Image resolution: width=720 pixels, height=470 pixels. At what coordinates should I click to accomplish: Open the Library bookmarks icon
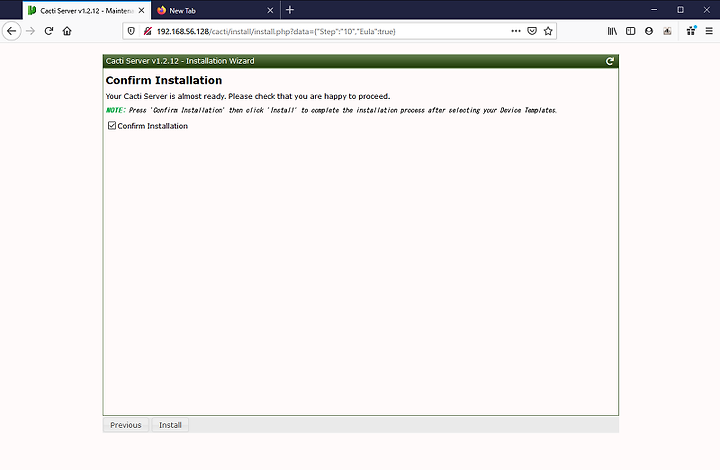[x=612, y=31]
